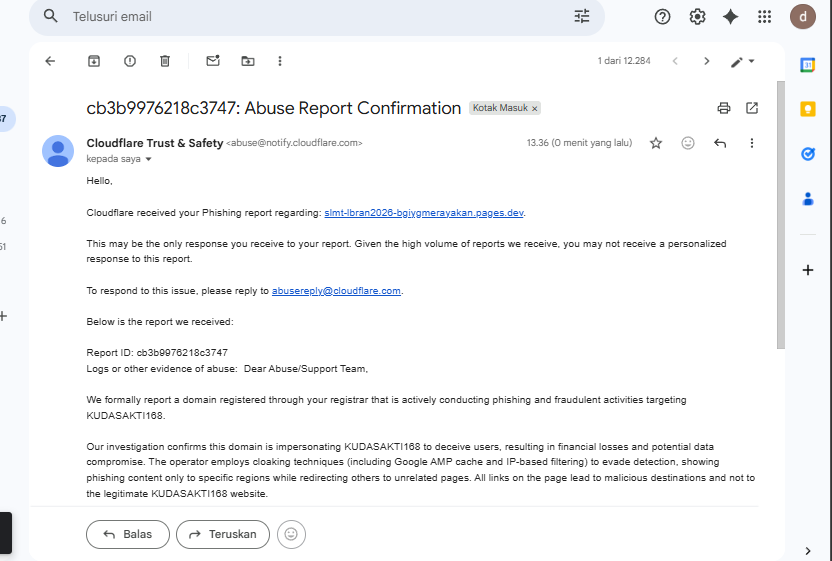Screen dimensions: 832x561
Task: Open Gmail support help icon
Action: [x=662, y=17]
